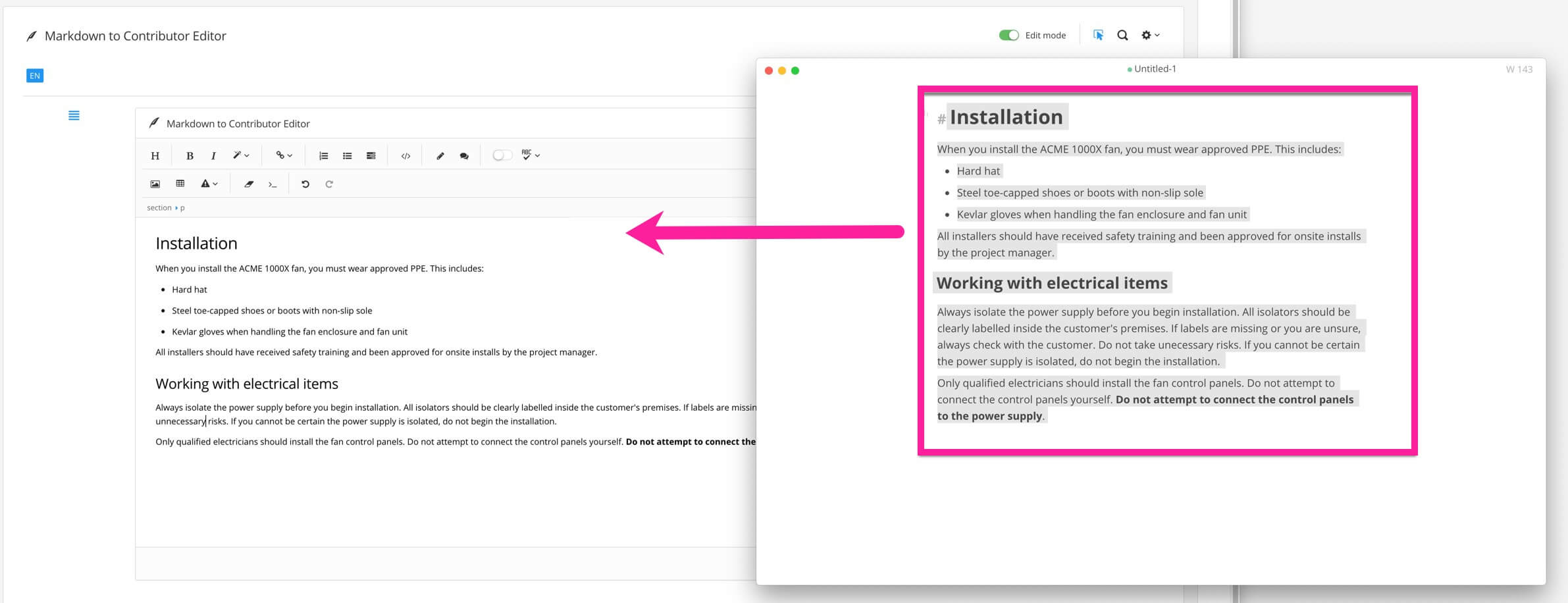
Task: Open the link options dropdown
Action: click(284, 155)
